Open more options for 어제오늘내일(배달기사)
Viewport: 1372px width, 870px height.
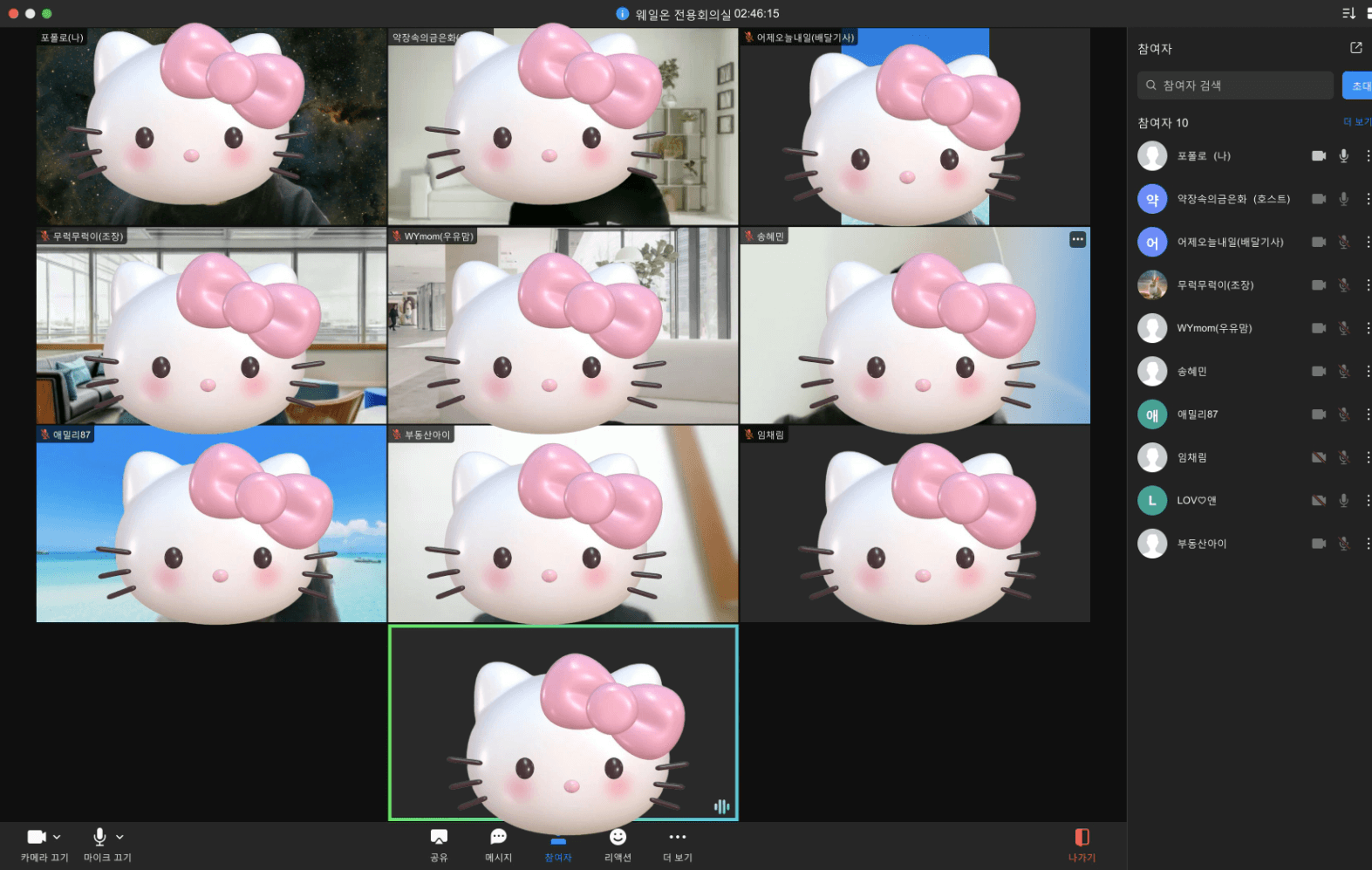1368,242
